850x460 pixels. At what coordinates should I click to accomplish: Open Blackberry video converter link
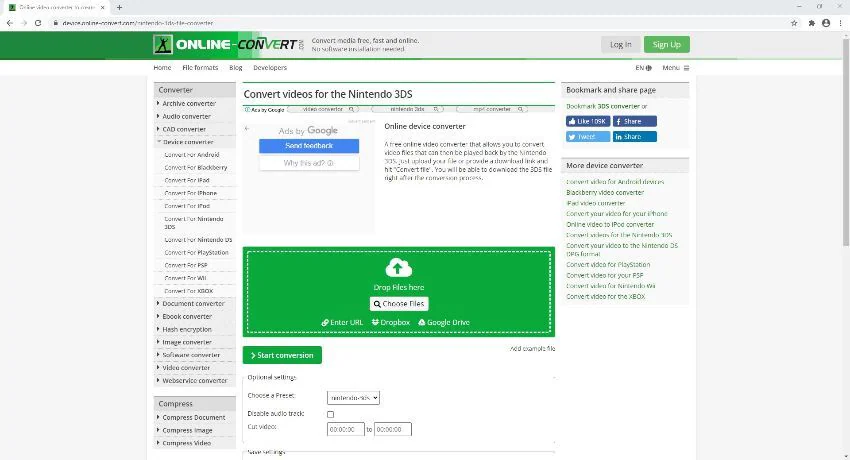tap(605, 193)
